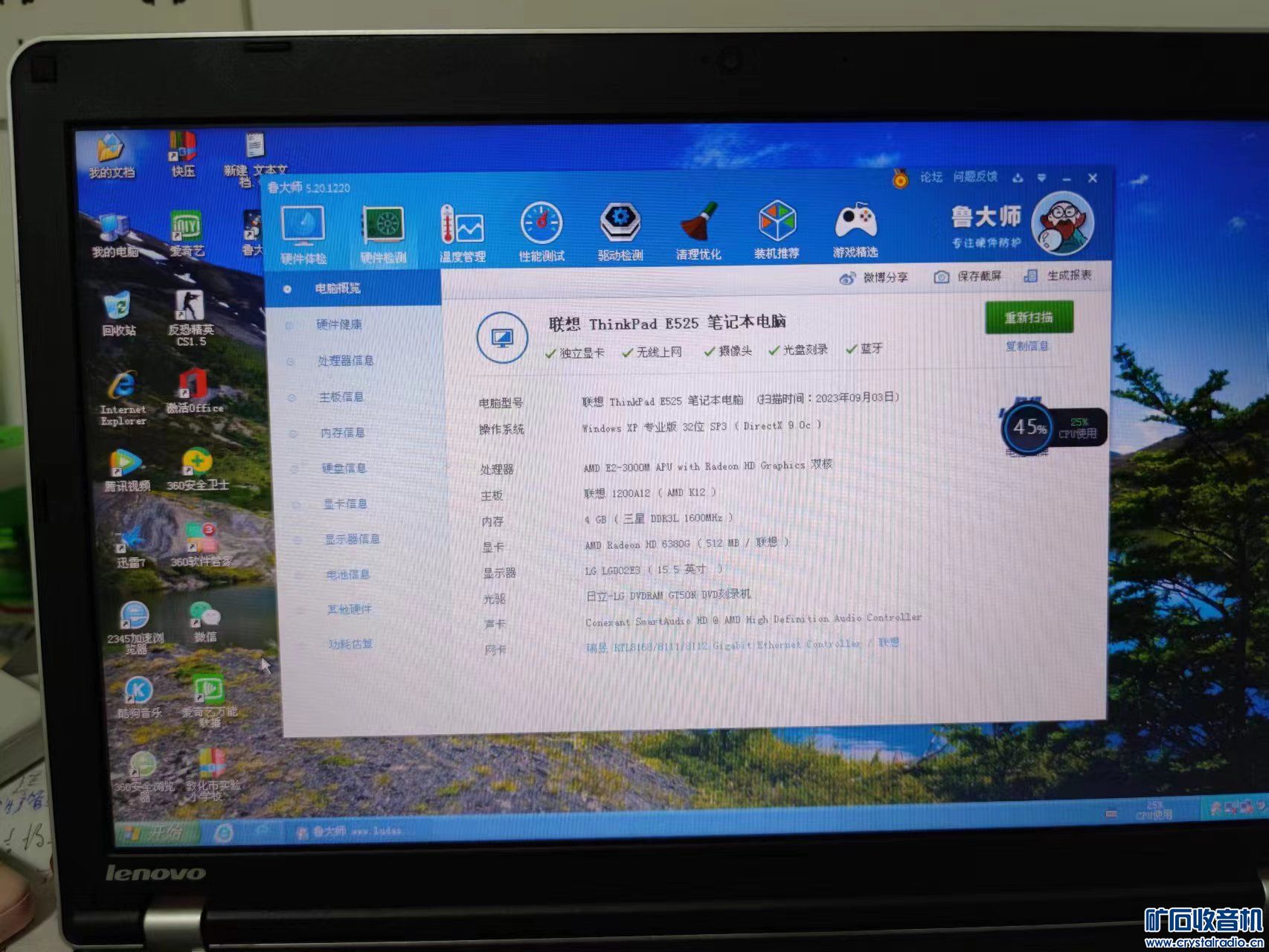Open 处理器信息 in the sidebar

(x=346, y=361)
